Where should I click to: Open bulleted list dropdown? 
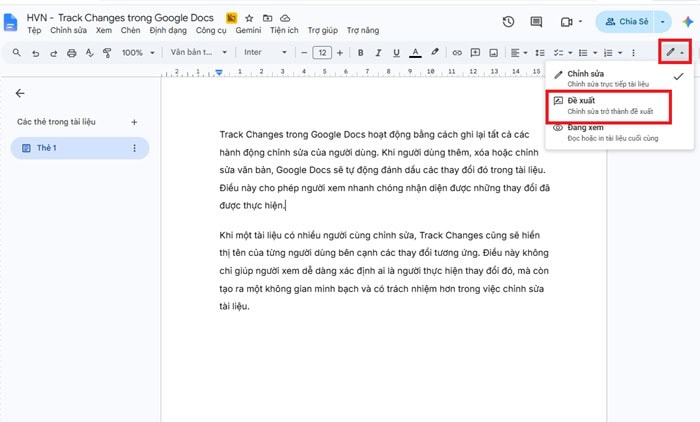click(588, 53)
